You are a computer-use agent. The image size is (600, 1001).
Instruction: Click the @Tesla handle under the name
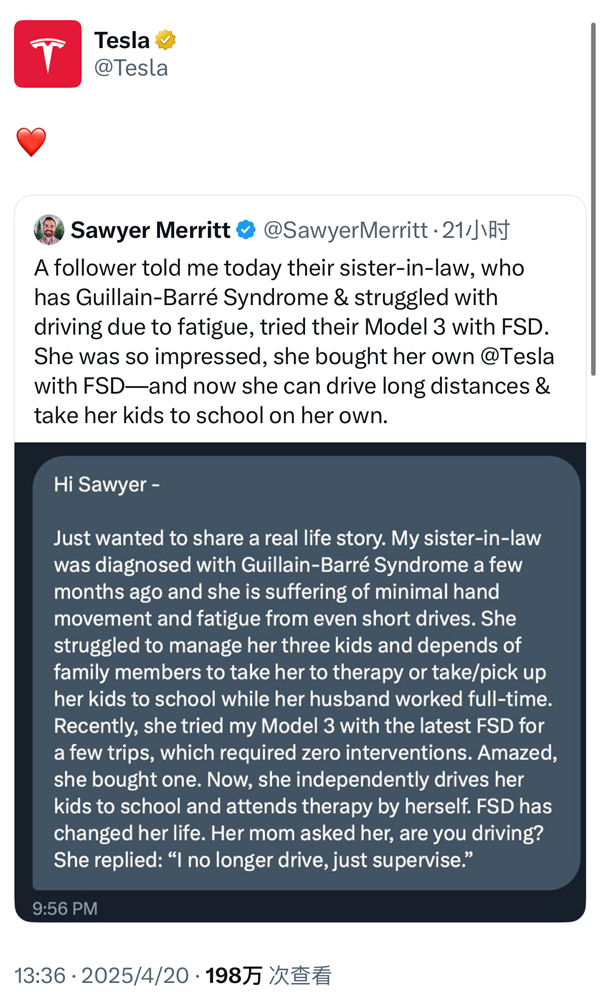coord(130,68)
